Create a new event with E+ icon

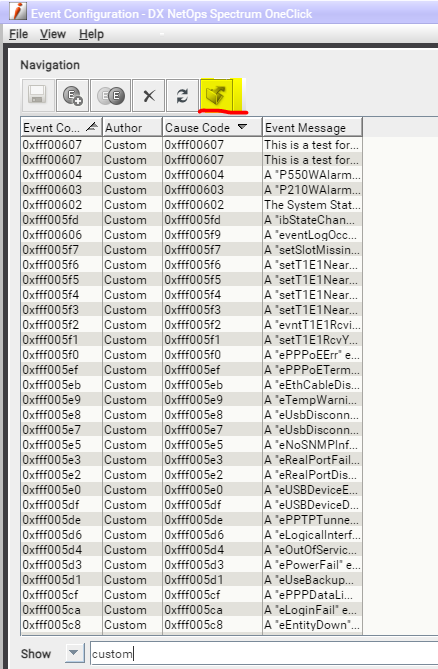(x=73, y=95)
